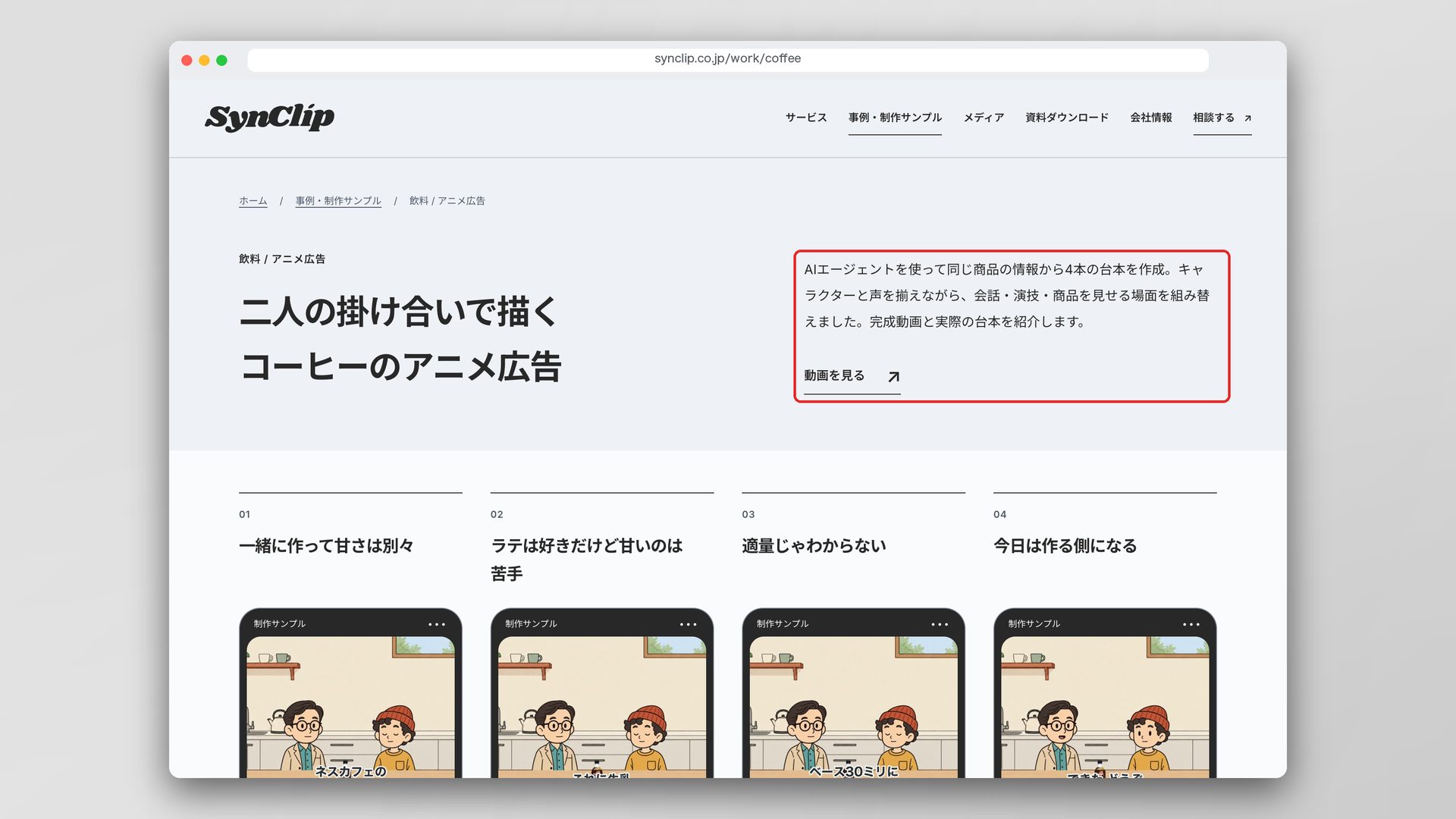Click the SynClip logo
The height and width of the screenshot is (819, 1456).
click(x=269, y=118)
